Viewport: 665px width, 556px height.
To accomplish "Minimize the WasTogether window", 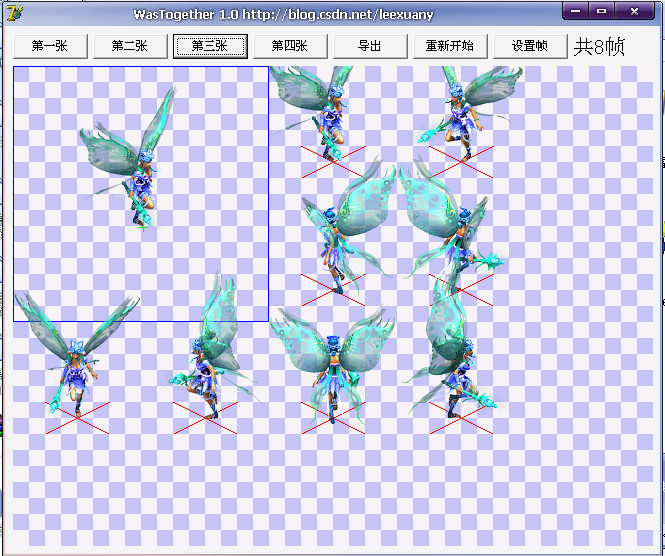I will tap(576, 11).
